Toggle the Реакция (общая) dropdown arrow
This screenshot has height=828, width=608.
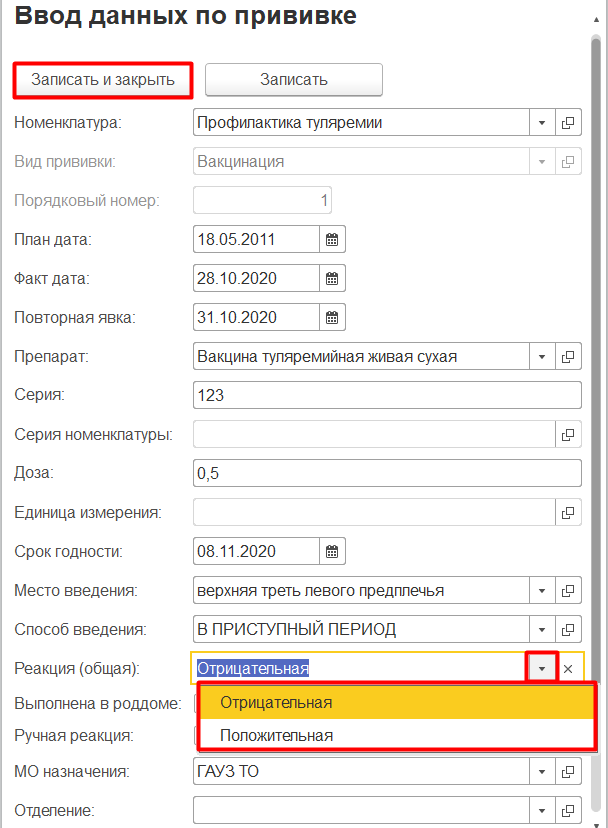coord(541,668)
